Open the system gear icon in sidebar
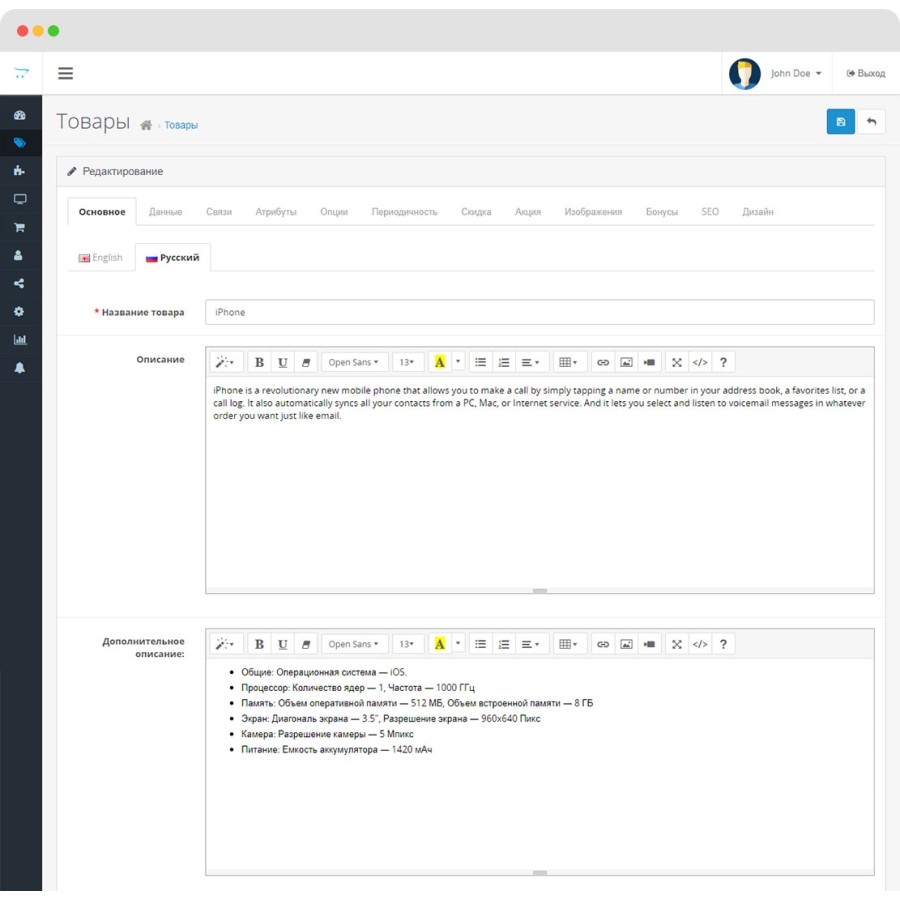This screenshot has width=900, height=900. click(x=19, y=311)
